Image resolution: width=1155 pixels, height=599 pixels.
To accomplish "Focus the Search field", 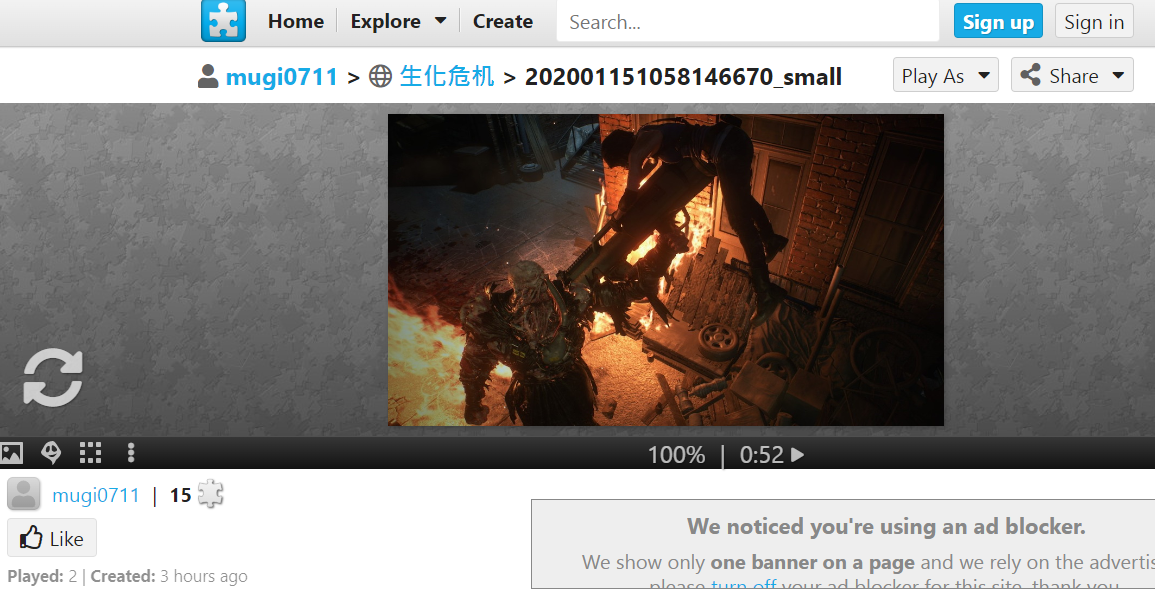I will 748,22.
